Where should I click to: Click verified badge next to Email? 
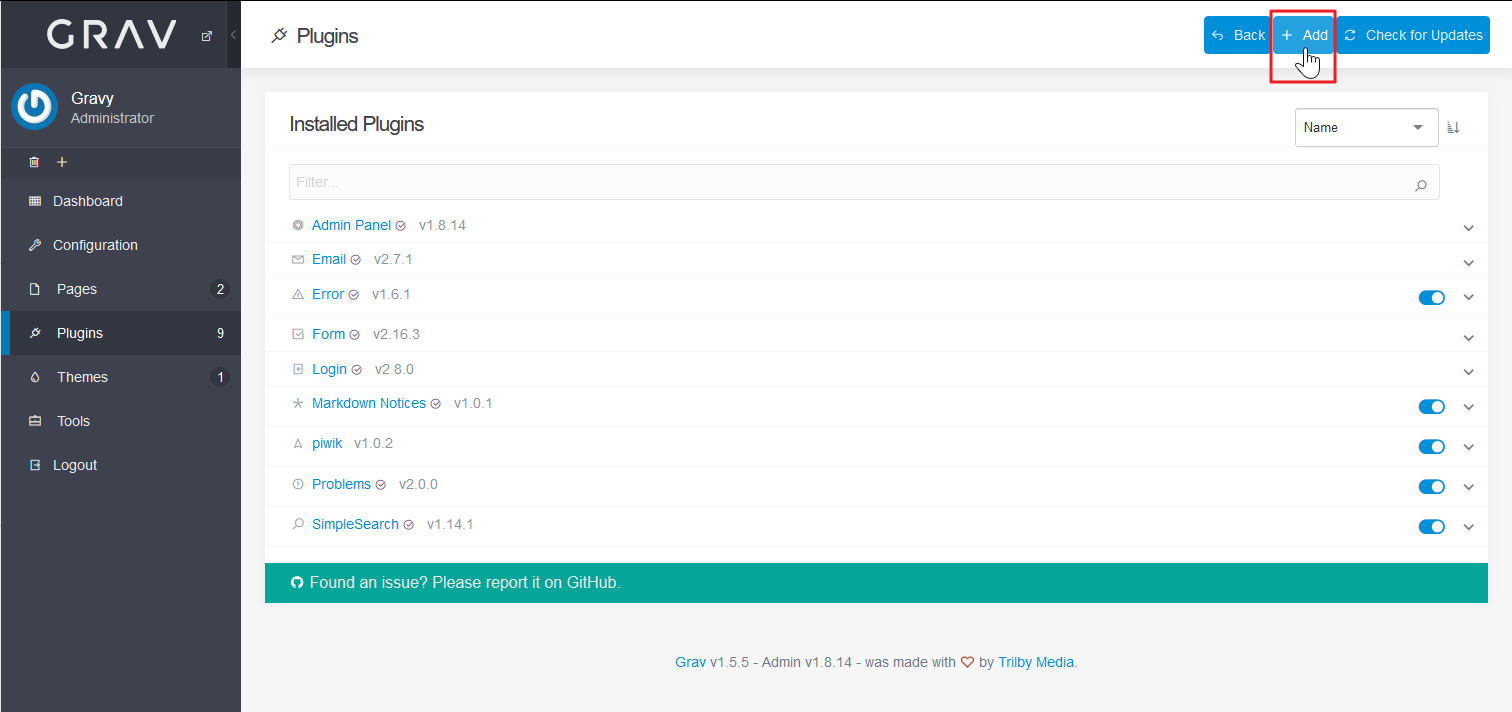pos(355,260)
